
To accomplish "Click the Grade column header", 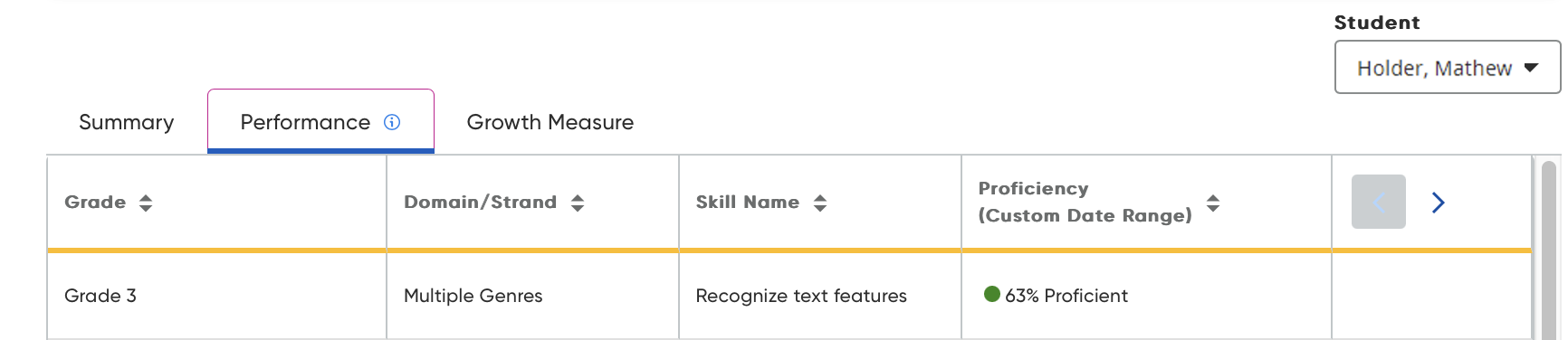I will click(95, 203).
